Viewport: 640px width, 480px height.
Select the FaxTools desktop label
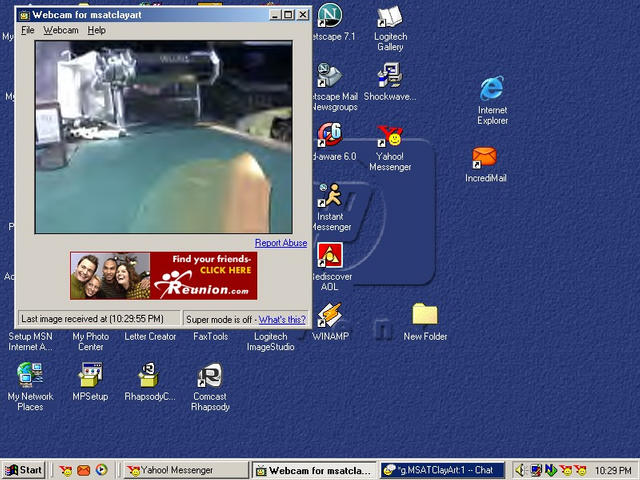(210, 337)
